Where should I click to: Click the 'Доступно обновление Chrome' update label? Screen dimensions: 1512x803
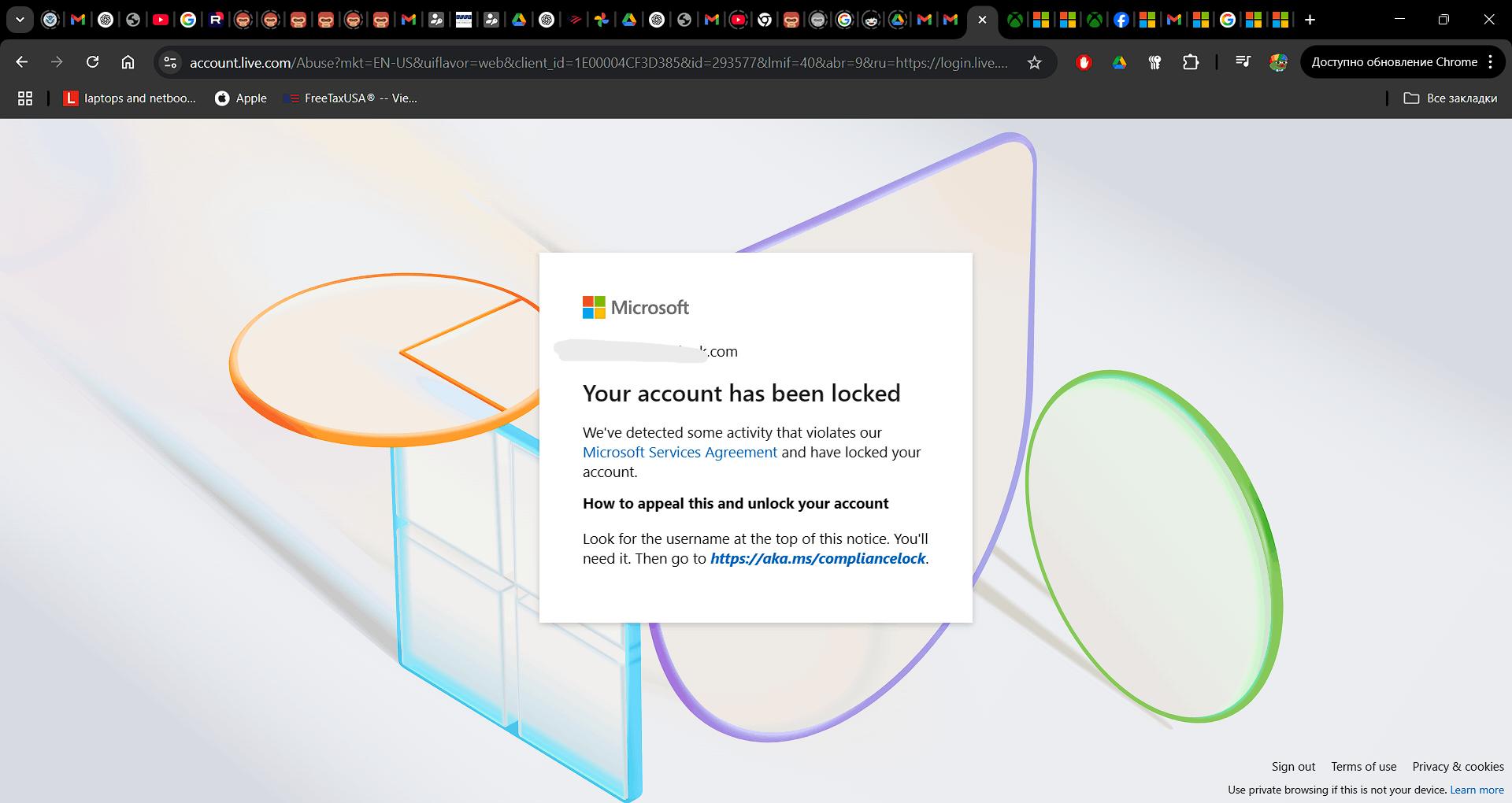click(x=1394, y=62)
